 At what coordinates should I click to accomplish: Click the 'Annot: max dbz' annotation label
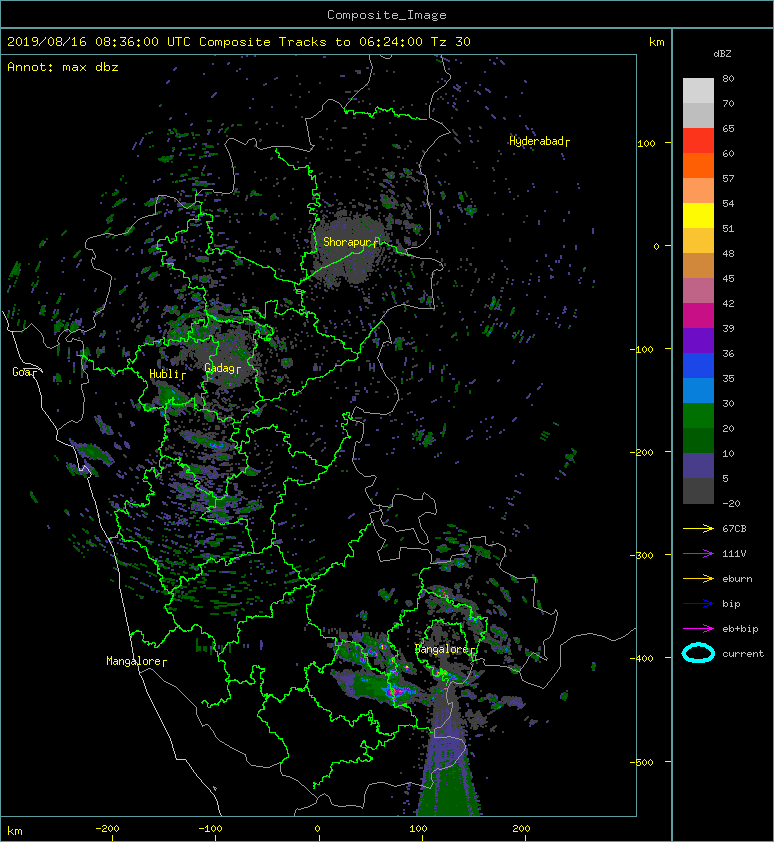point(63,67)
